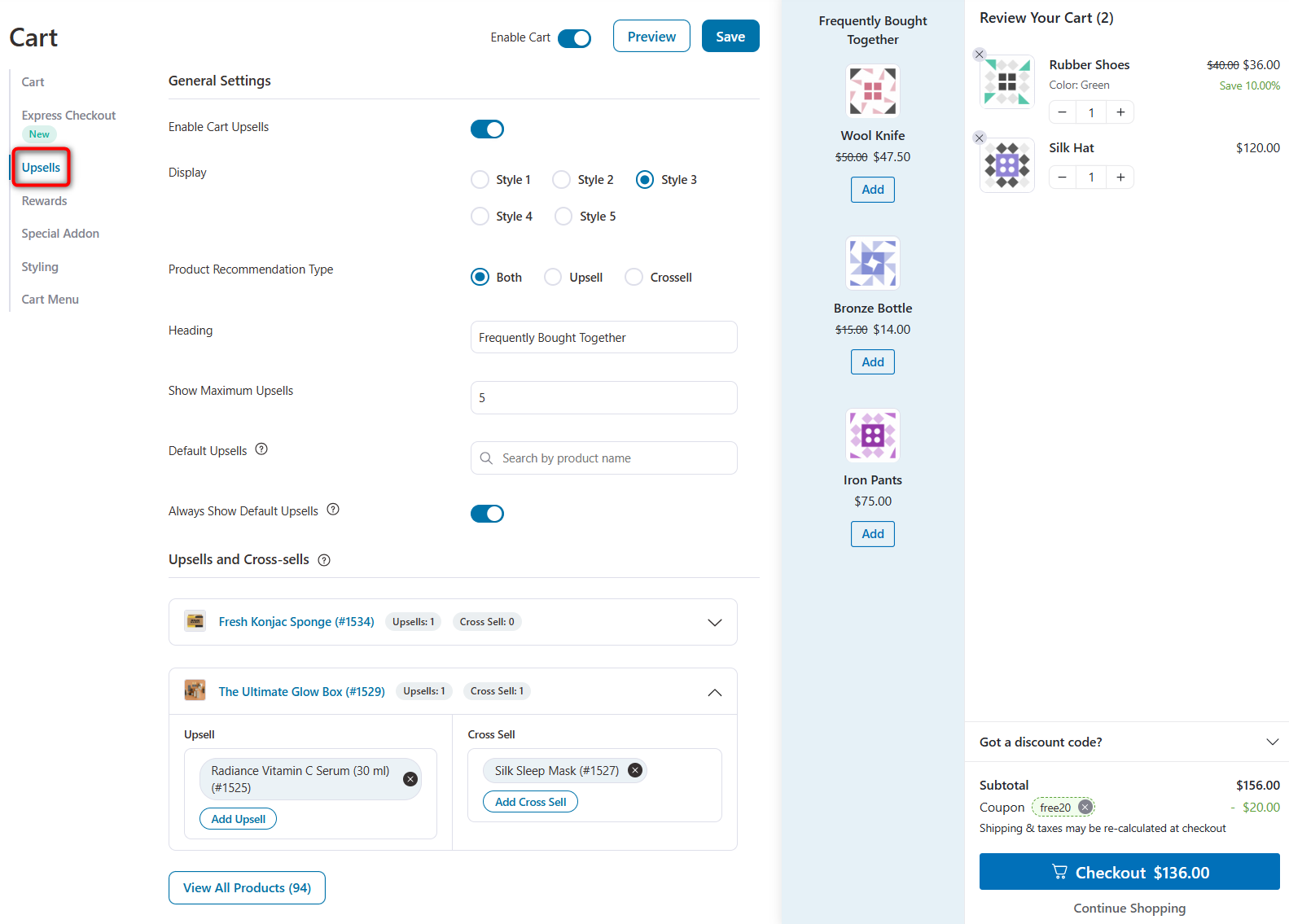Image resolution: width=1289 pixels, height=924 pixels.
Task: Remove Silk Hat from cart
Action: pos(980,138)
